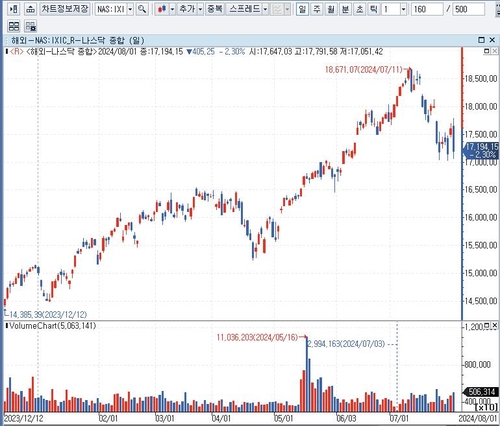Screen dimensions: 500x426
Task: Click the split chart layout icon
Action: point(14,26)
